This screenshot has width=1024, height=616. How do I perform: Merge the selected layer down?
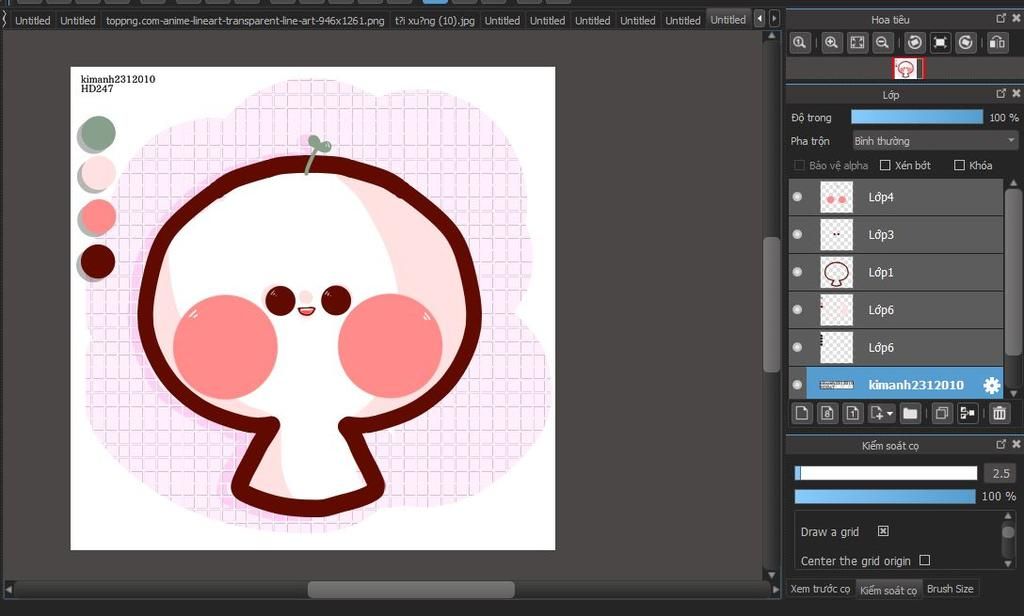click(x=967, y=413)
